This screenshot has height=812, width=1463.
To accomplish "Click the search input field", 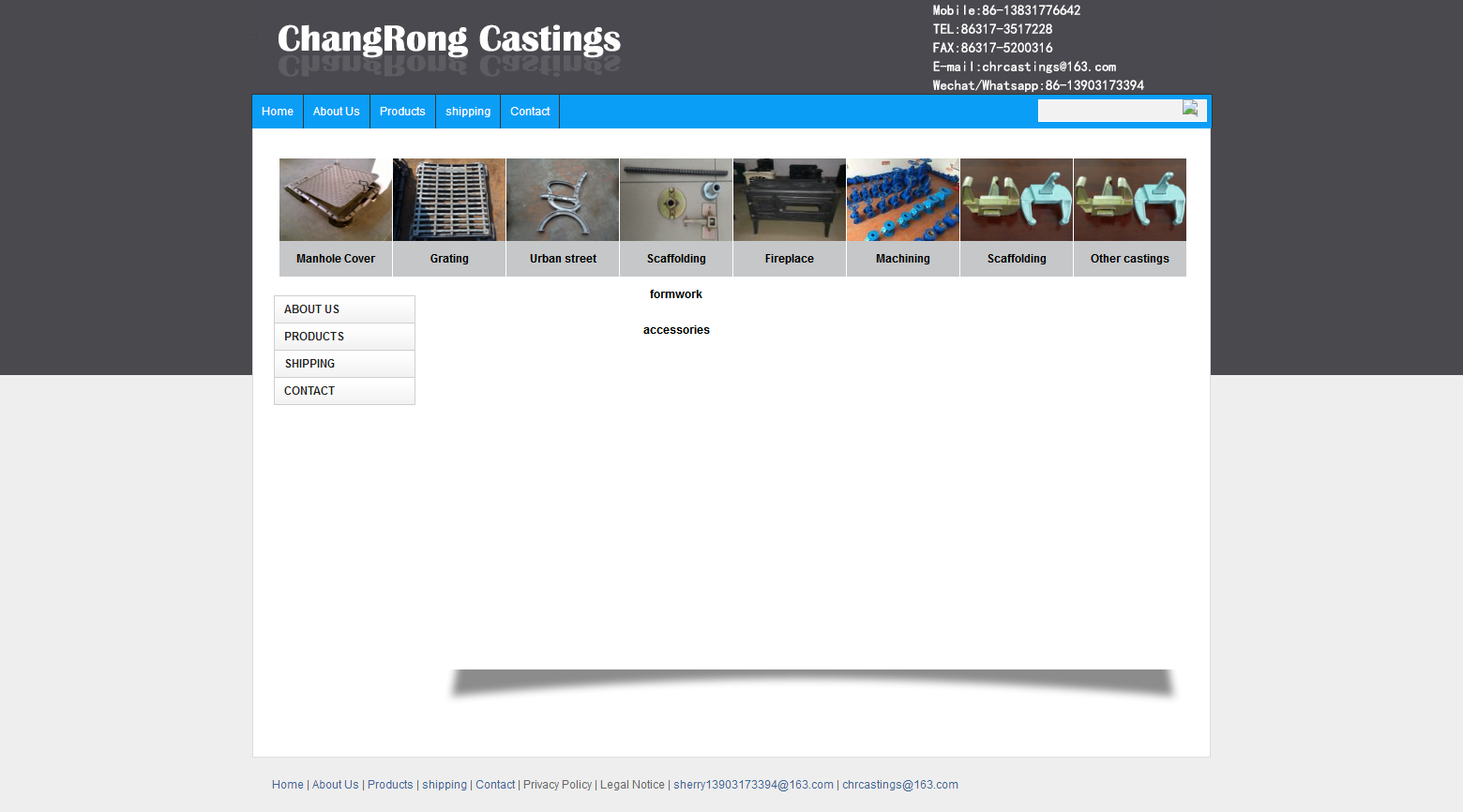I will 1108,112.
